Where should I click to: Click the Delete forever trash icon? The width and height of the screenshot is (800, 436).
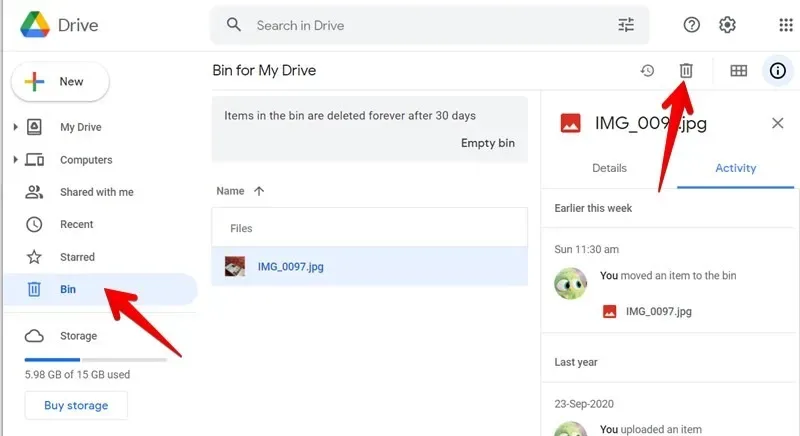pos(686,70)
